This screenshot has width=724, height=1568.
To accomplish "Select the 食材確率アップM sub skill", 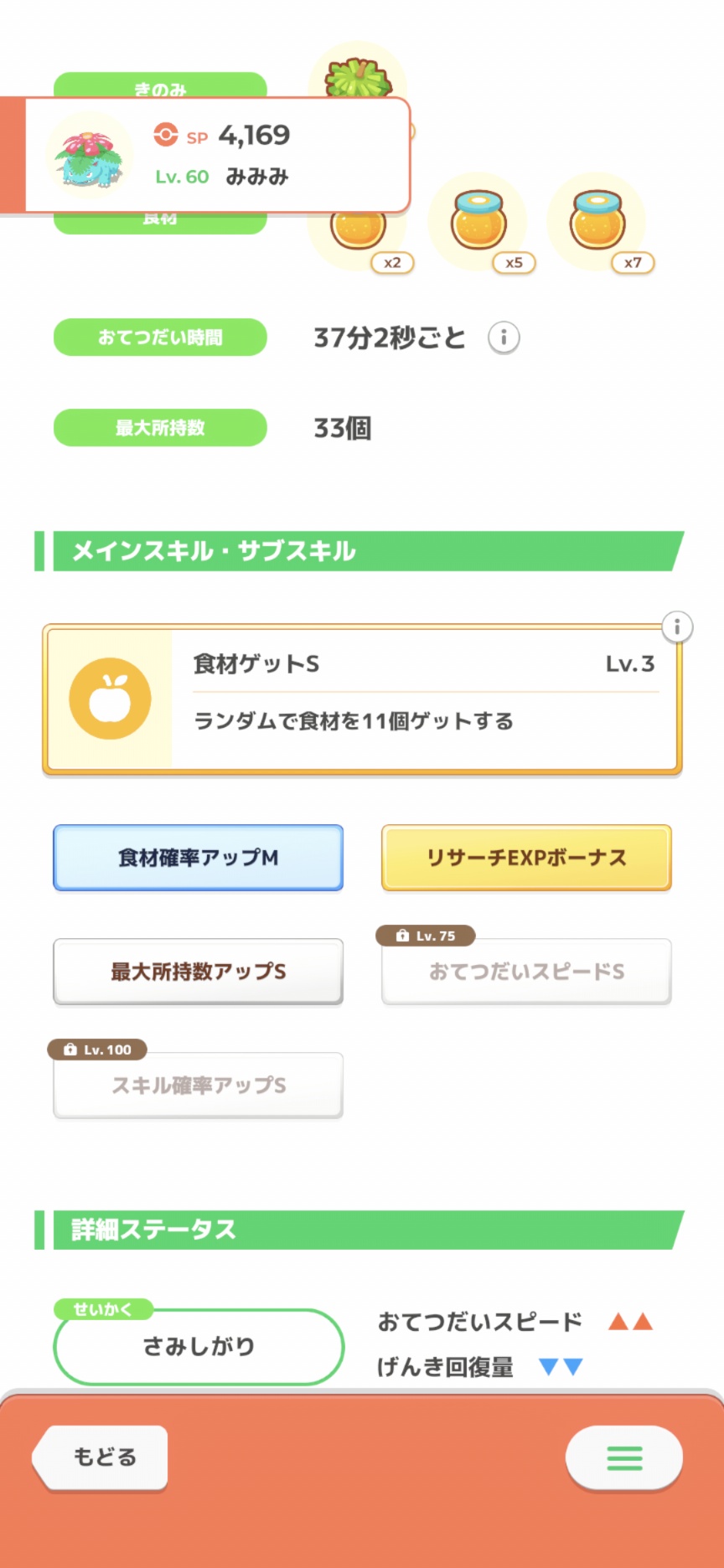I will 199,858.
